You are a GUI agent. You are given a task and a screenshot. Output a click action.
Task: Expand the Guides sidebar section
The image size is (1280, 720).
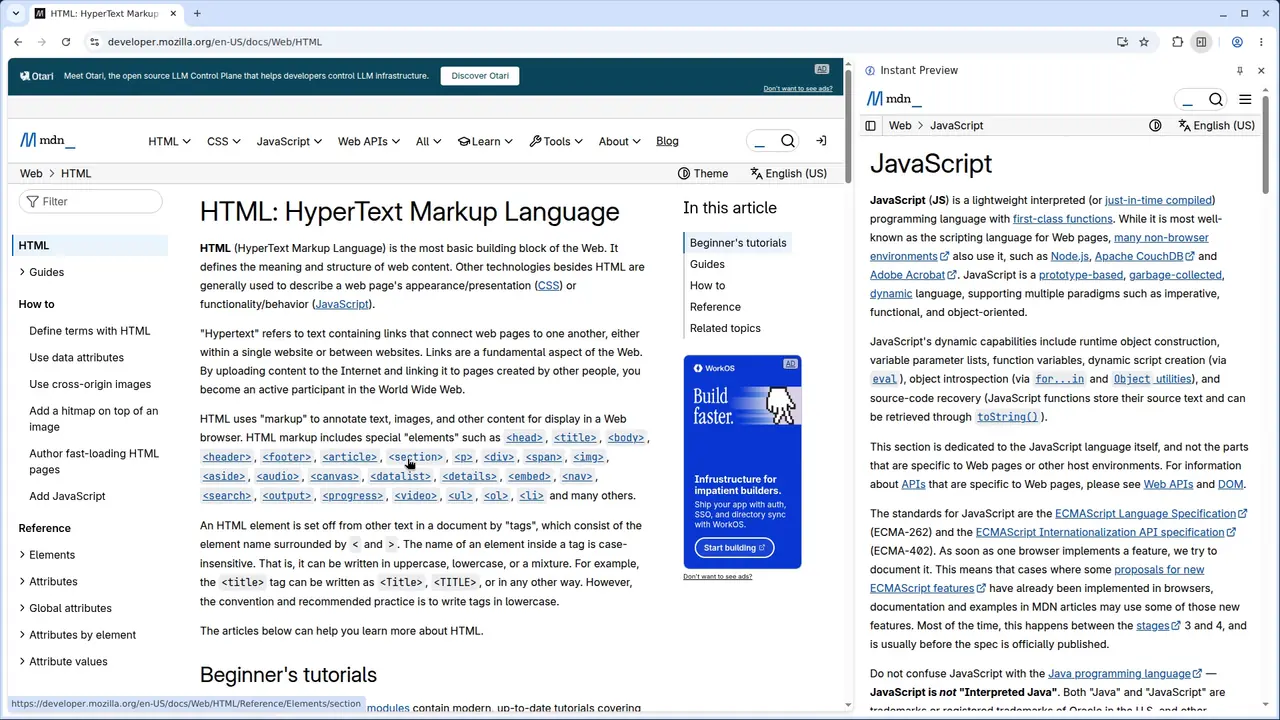tap(41, 272)
